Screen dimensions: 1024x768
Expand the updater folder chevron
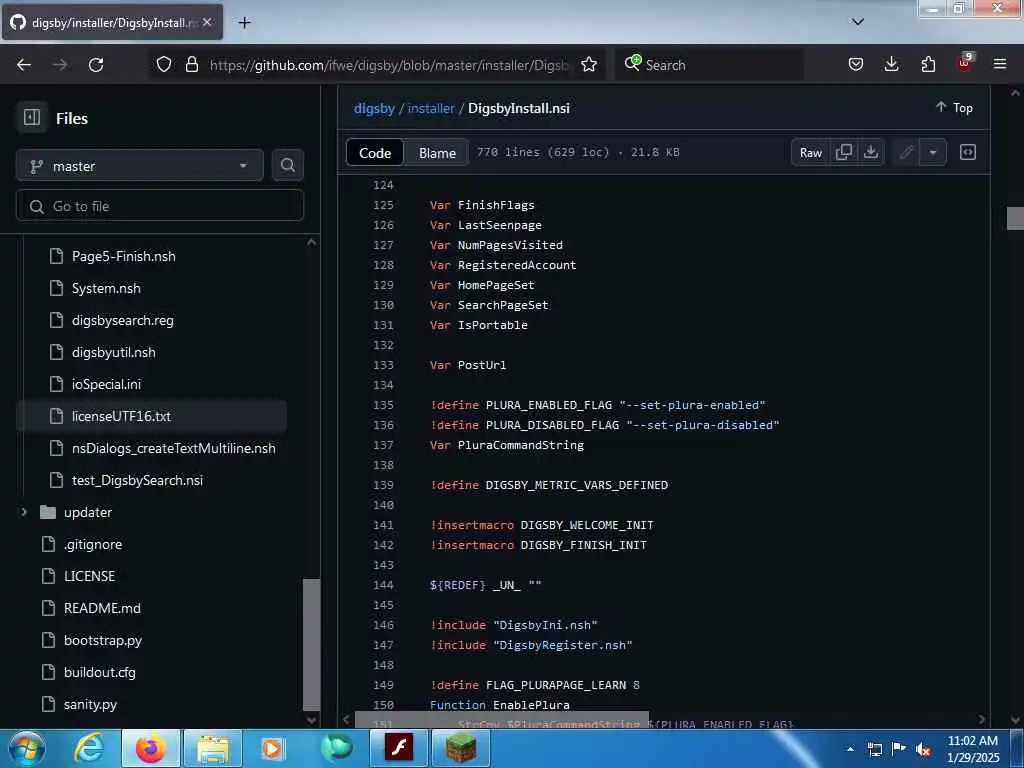(x=24, y=512)
